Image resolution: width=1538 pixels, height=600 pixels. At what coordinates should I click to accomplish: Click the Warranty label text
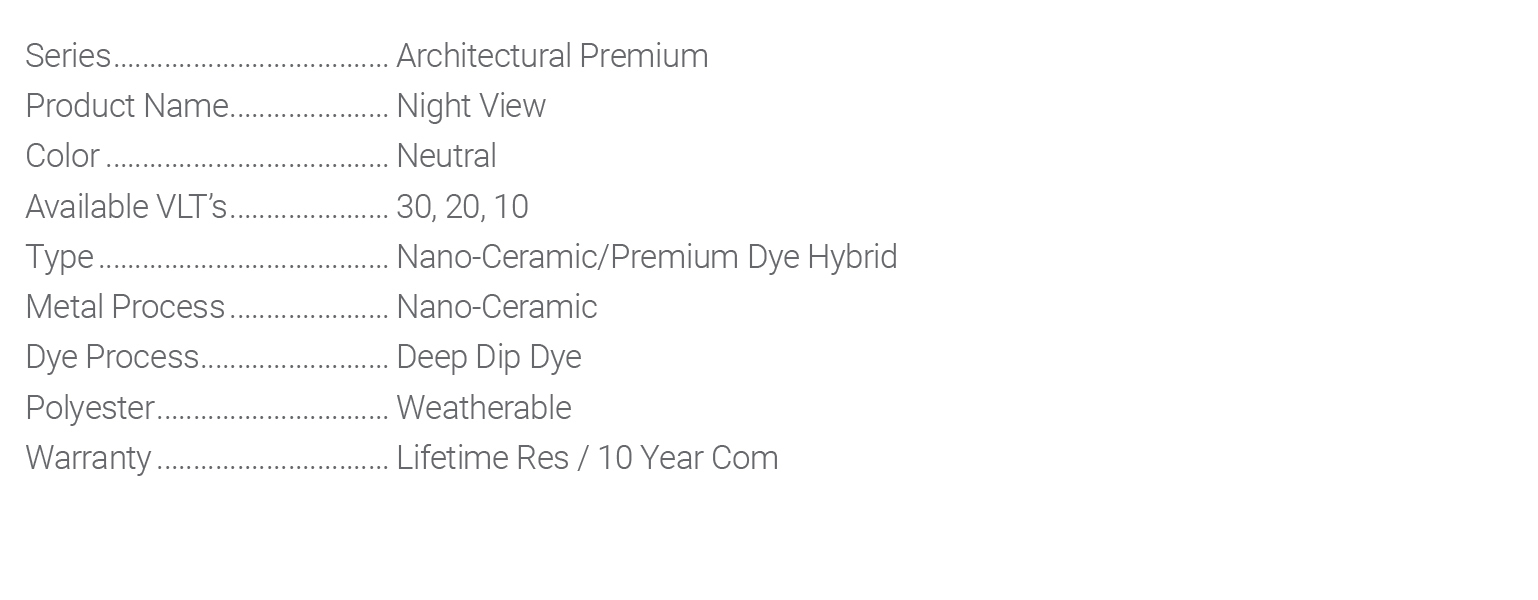coord(88,459)
